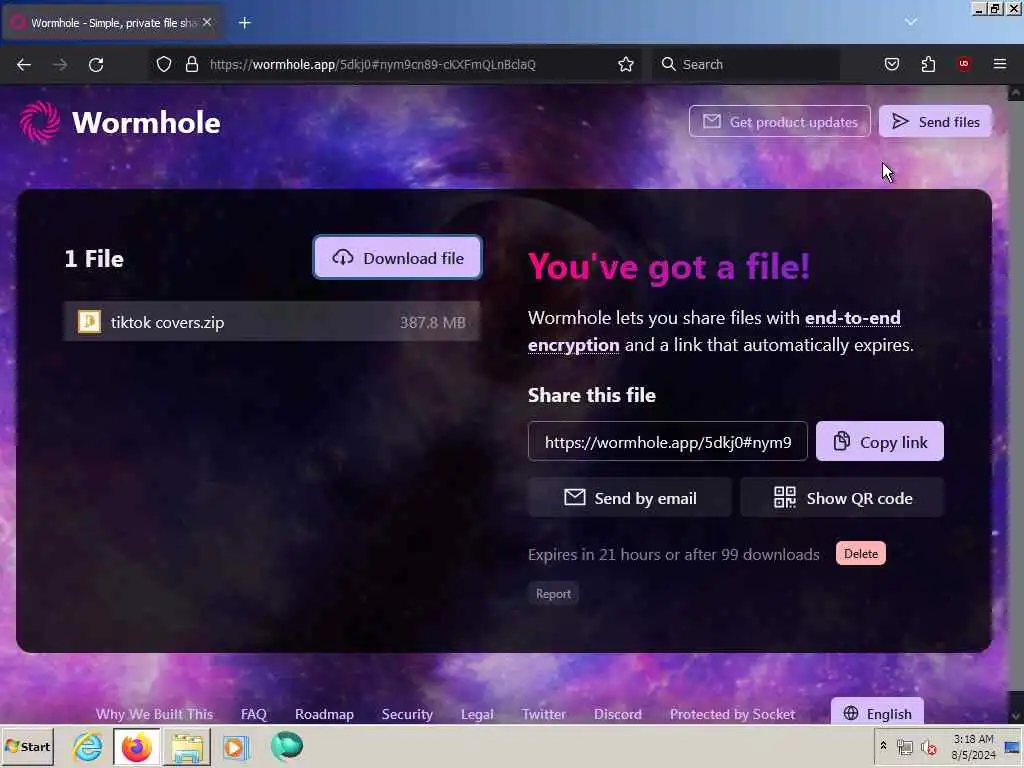Open the end-to-end encryption link
This screenshot has height=768, width=1024.
[714, 331]
